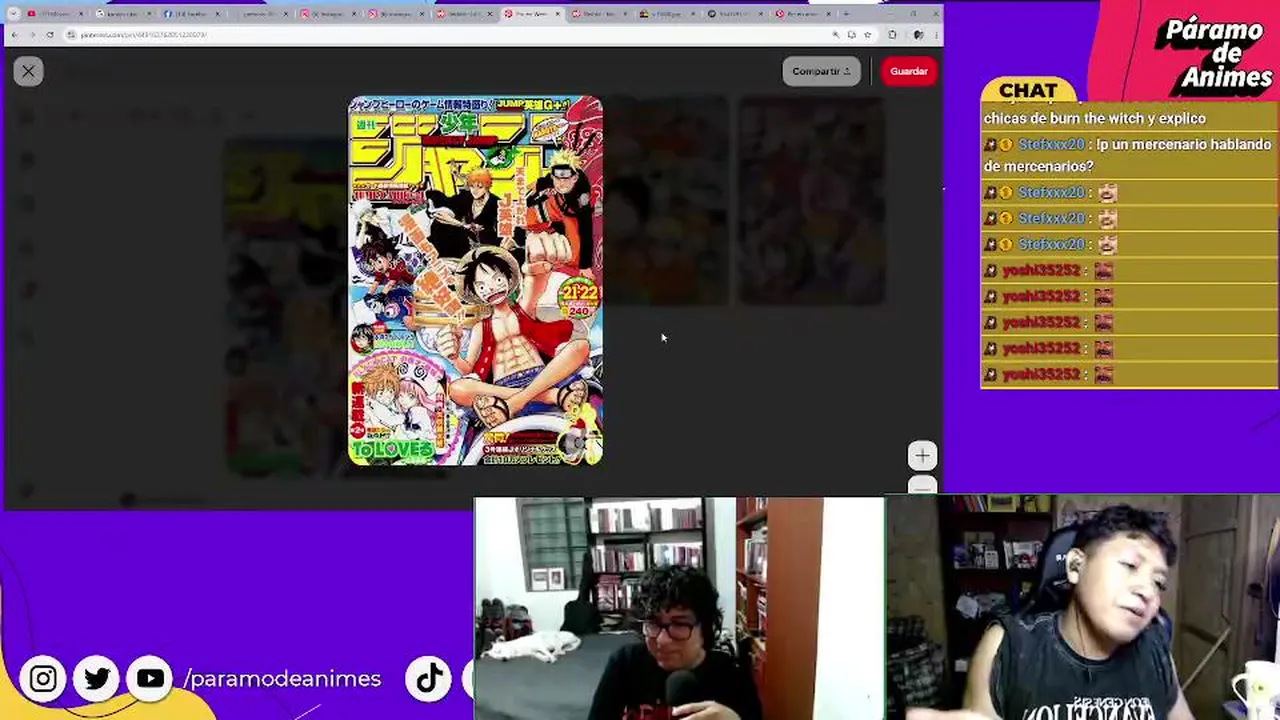Zoom in with the plus button

point(922,456)
